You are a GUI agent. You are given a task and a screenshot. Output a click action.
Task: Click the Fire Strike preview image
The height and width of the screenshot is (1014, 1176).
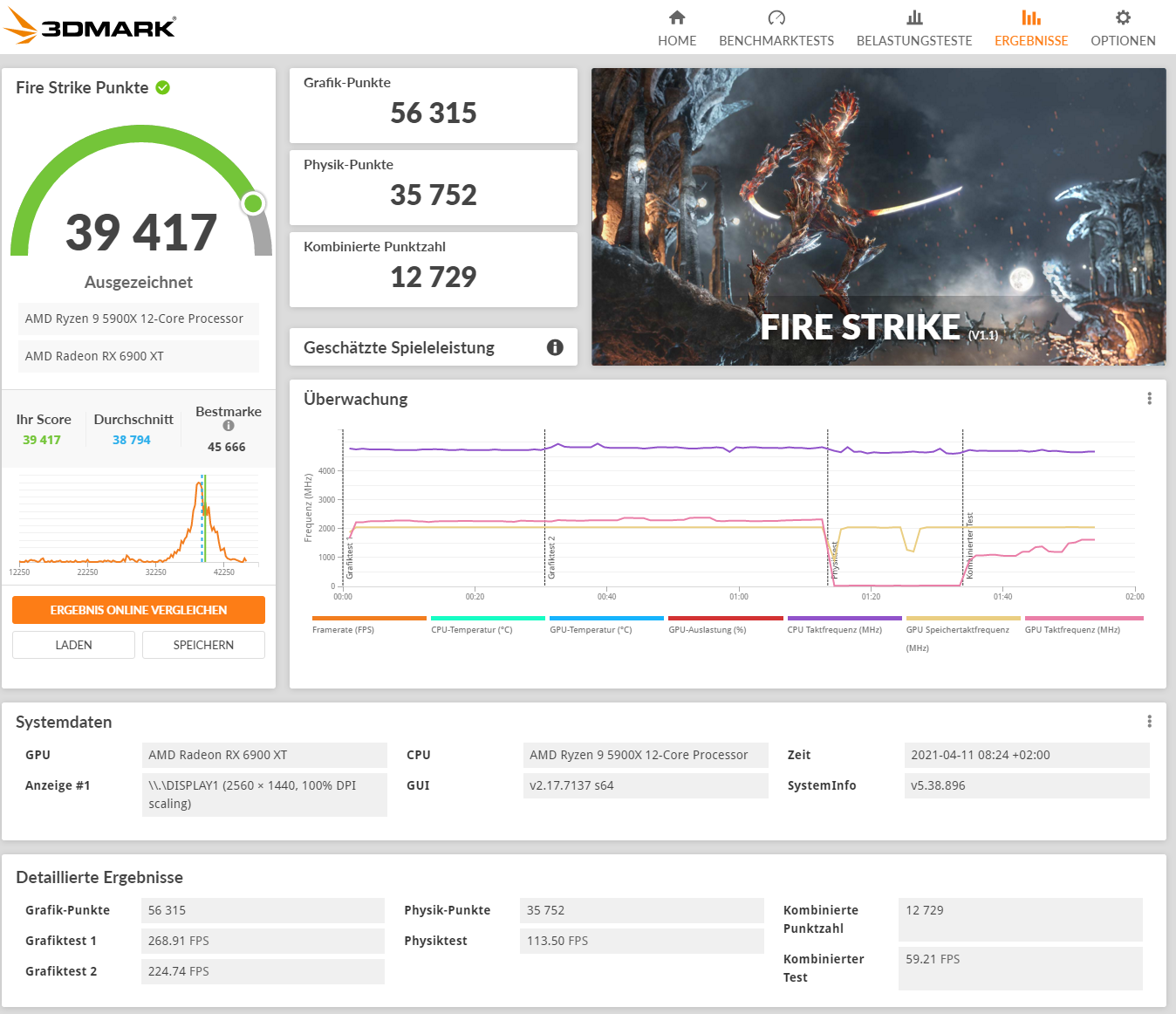[879, 216]
